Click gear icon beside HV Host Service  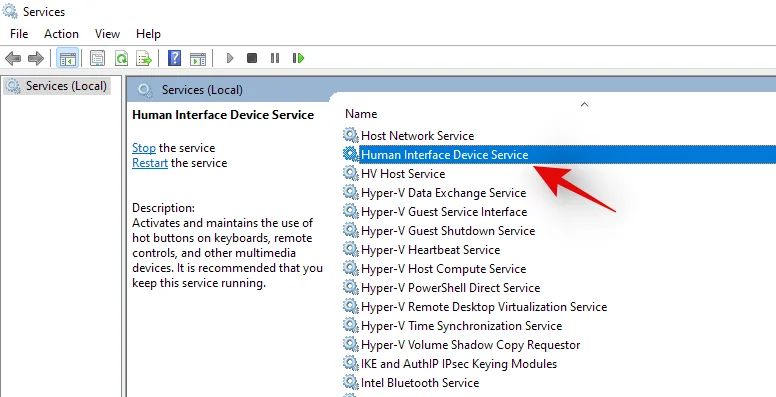coord(350,173)
